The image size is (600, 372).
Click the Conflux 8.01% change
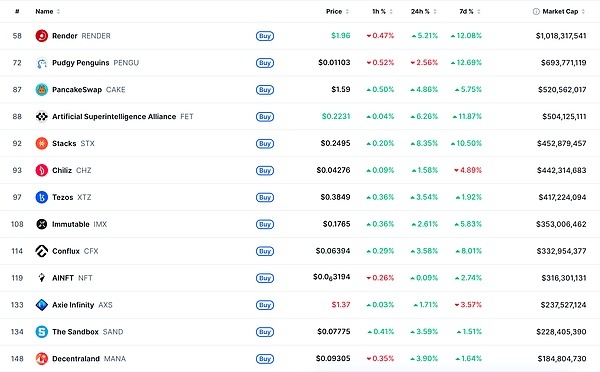point(469,251)
